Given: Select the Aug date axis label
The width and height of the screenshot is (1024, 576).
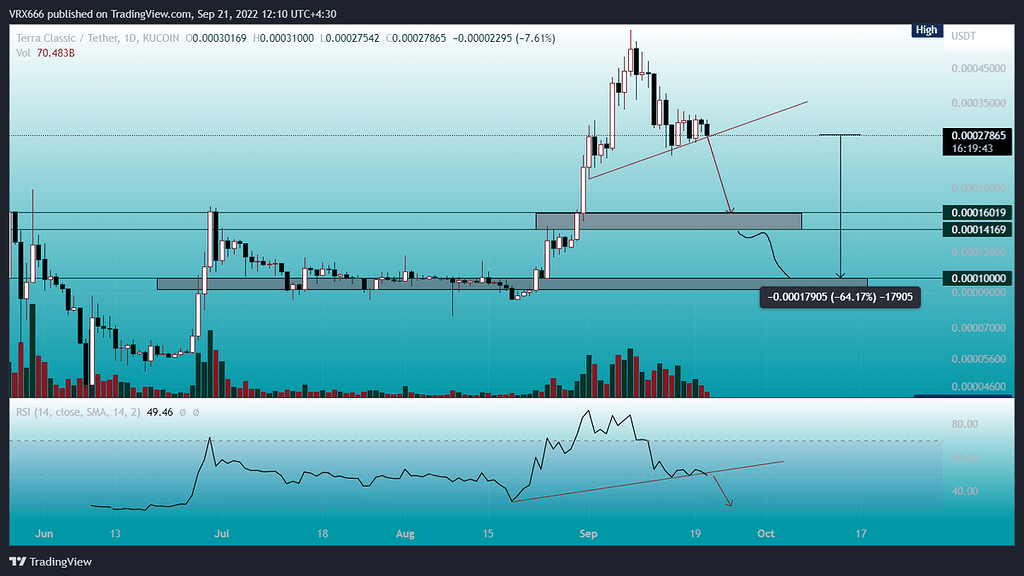Looking at the screenshot, I should tap(405, 535).
